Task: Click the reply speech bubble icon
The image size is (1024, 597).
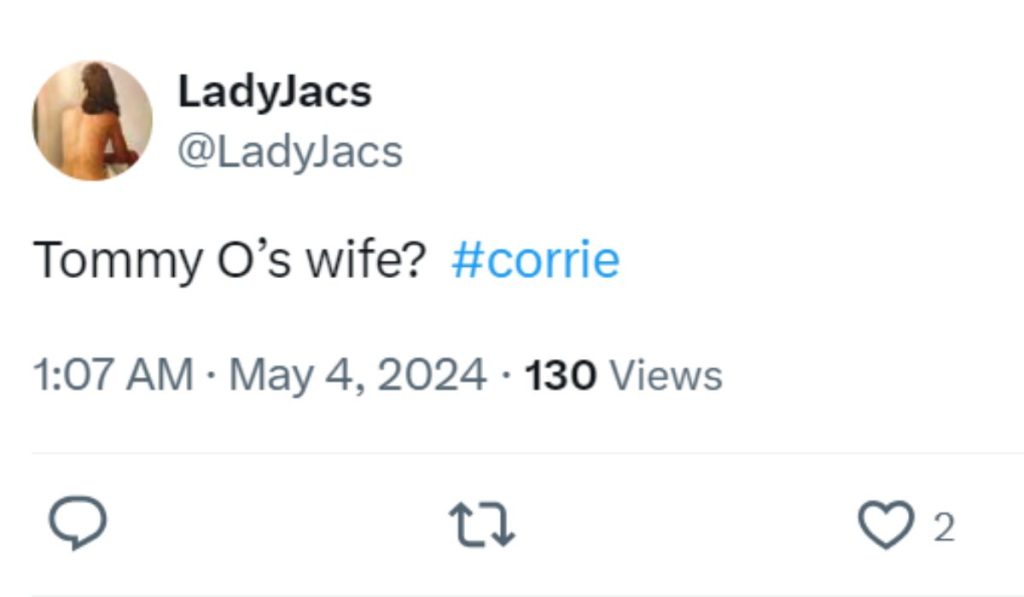Action: (77, 525)
